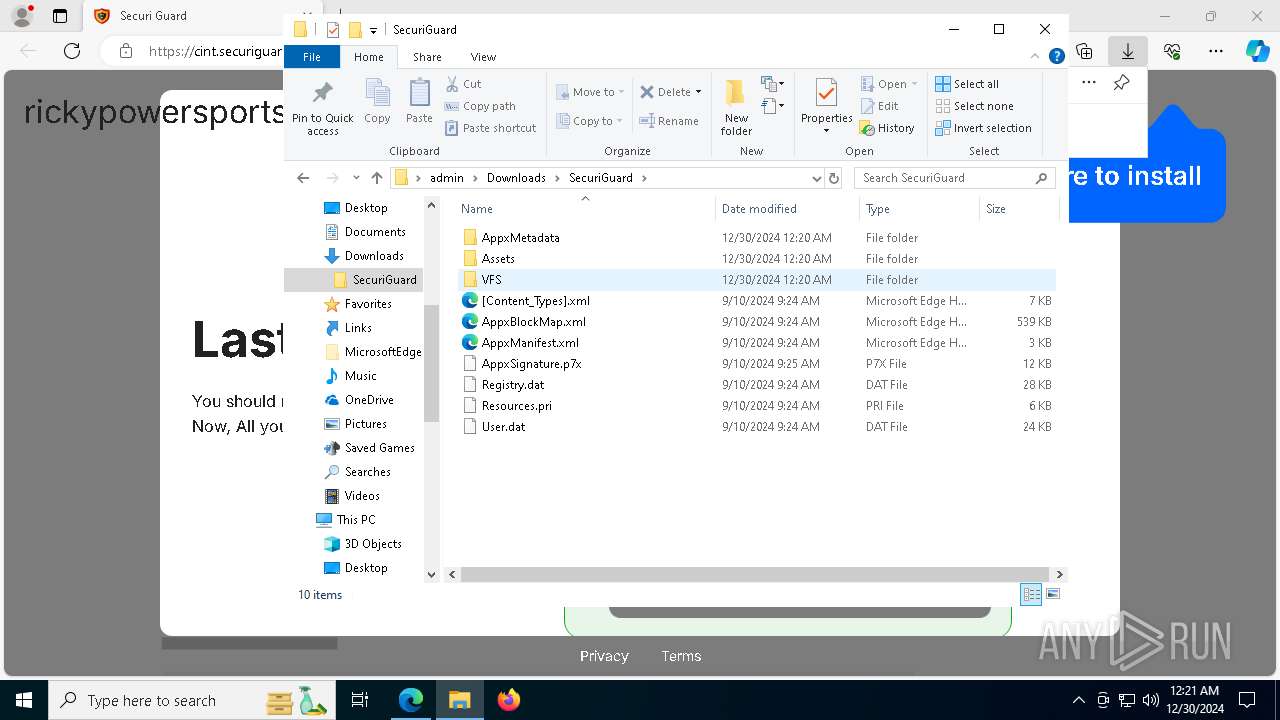Click the Privacy link on webpage
This screenshot has height=720, width=1280.
coord(604,656)
